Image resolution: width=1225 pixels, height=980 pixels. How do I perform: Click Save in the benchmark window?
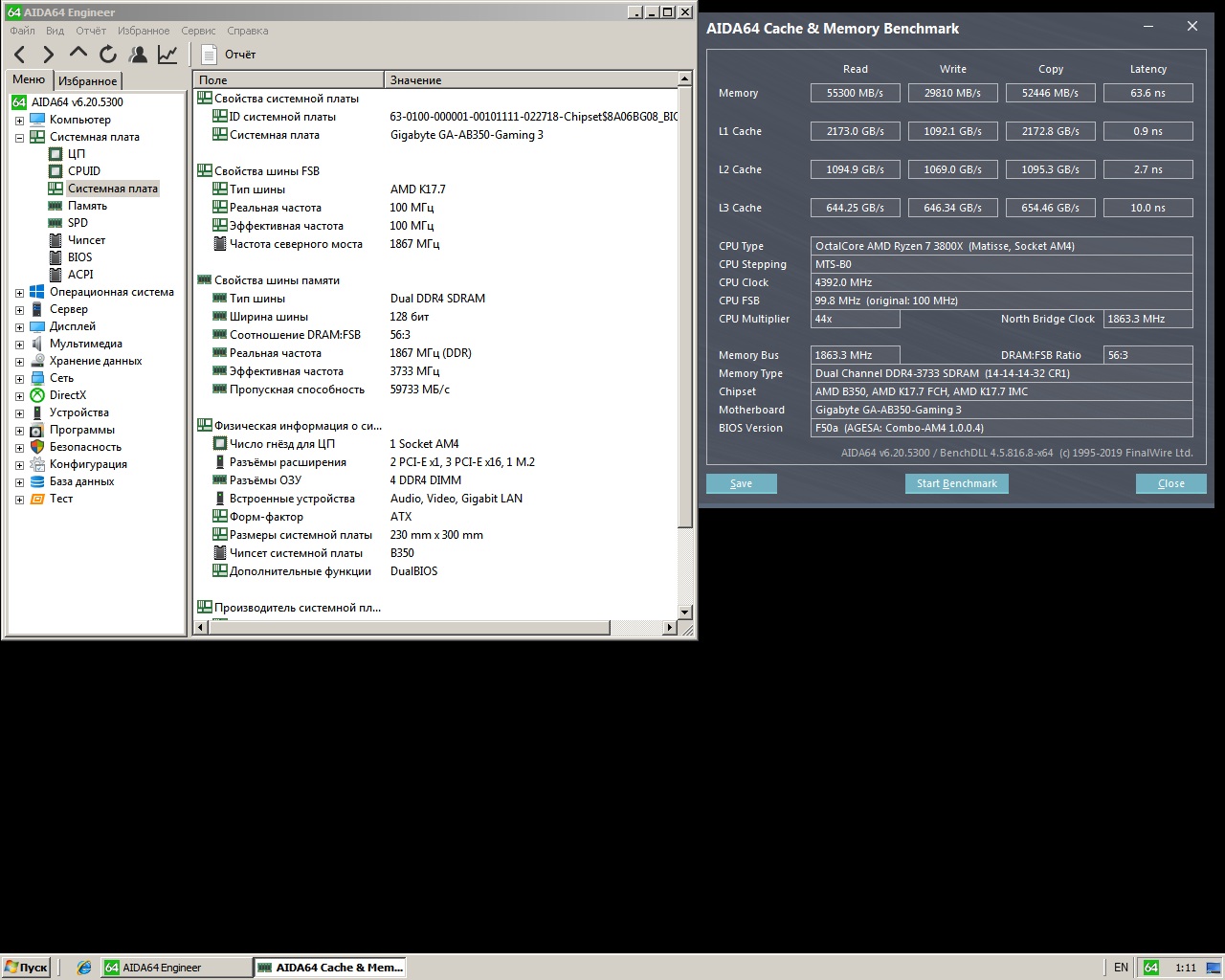pyautogui.click(x=742, y=483)
